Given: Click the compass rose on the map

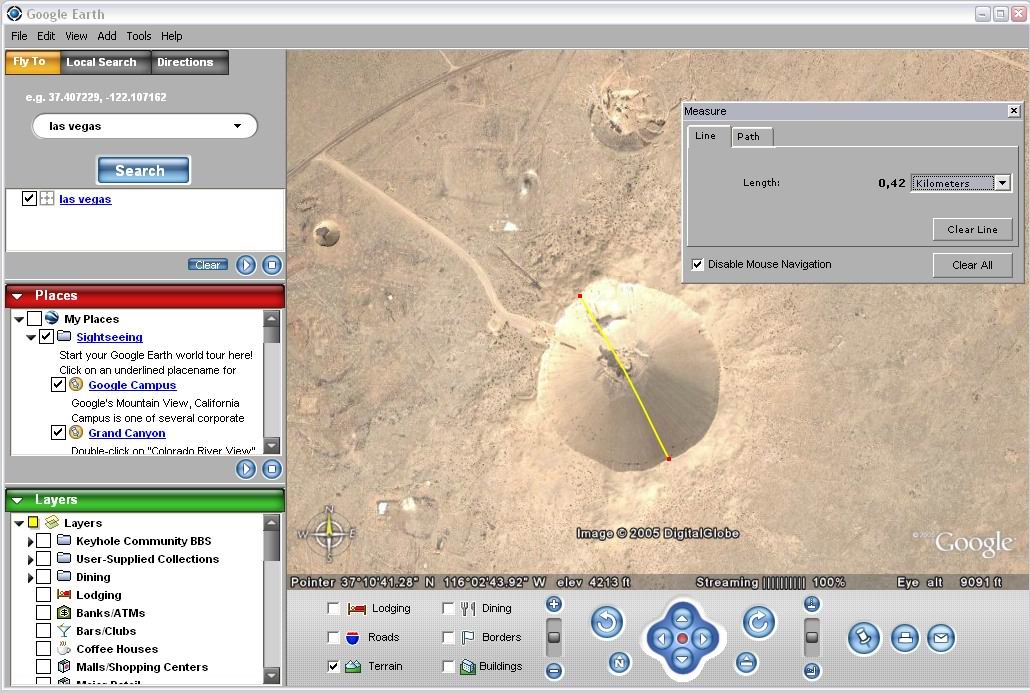Looking at the screenshot, I should tap(330, 533).
